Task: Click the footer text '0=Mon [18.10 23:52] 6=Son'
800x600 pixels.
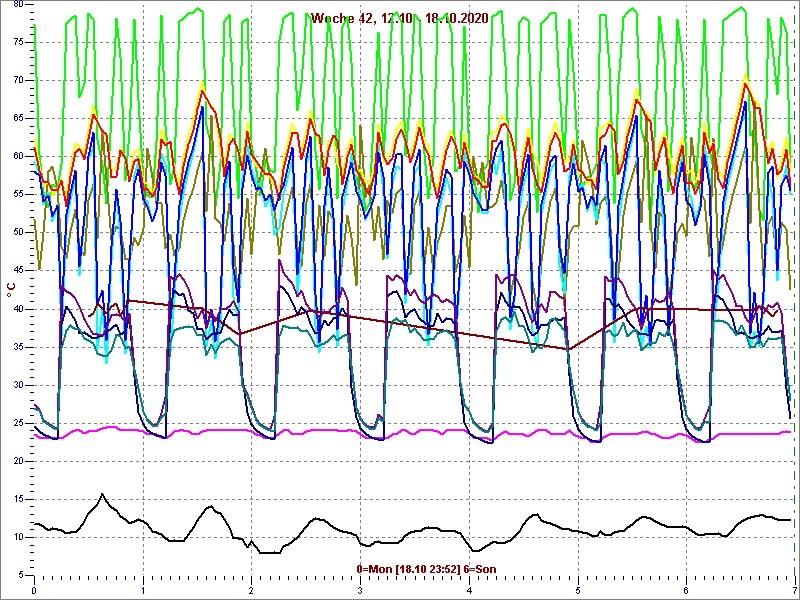Action: click(x=426, y=569)
